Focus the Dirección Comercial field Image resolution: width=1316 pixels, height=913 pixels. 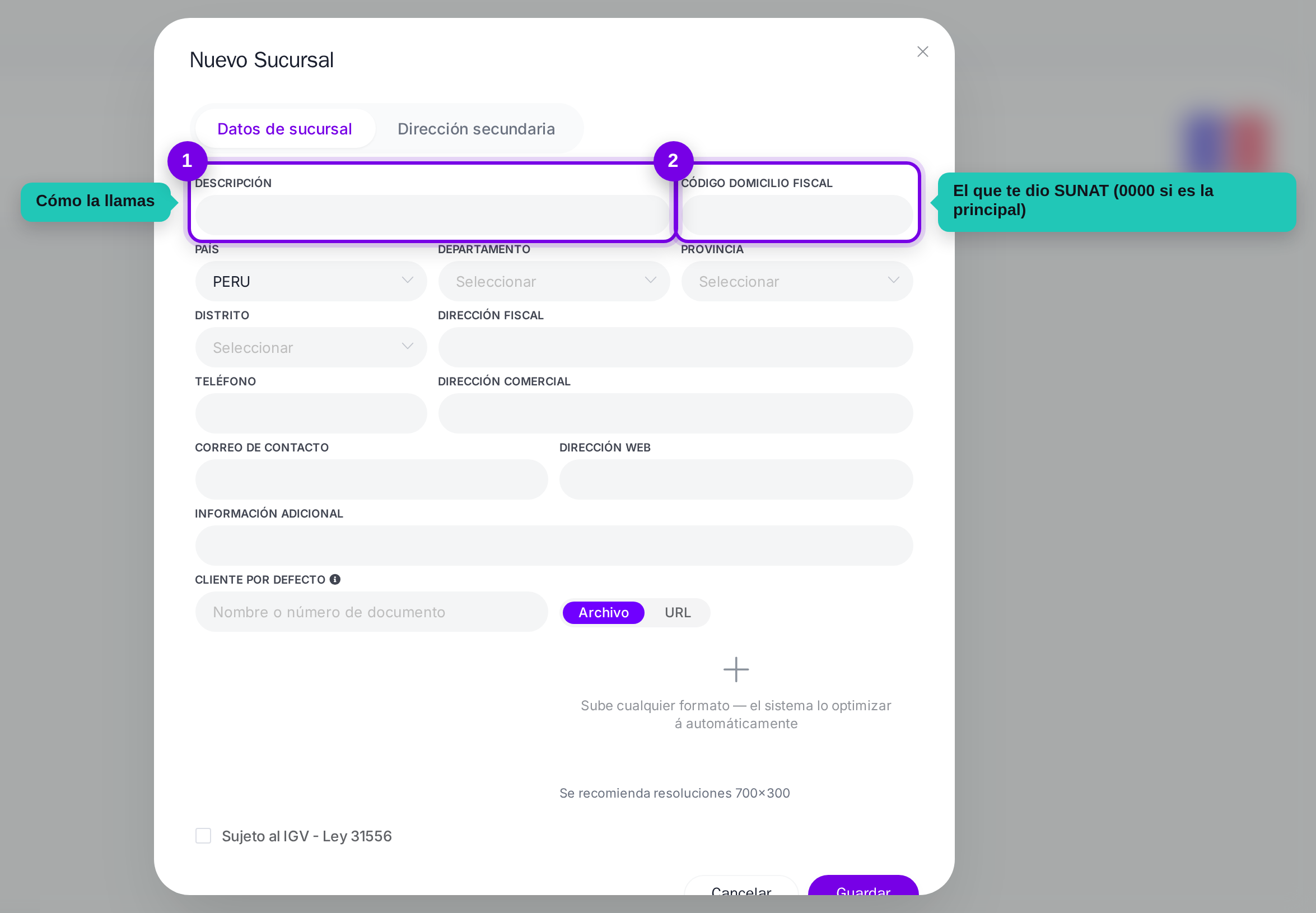click(675, 413)
